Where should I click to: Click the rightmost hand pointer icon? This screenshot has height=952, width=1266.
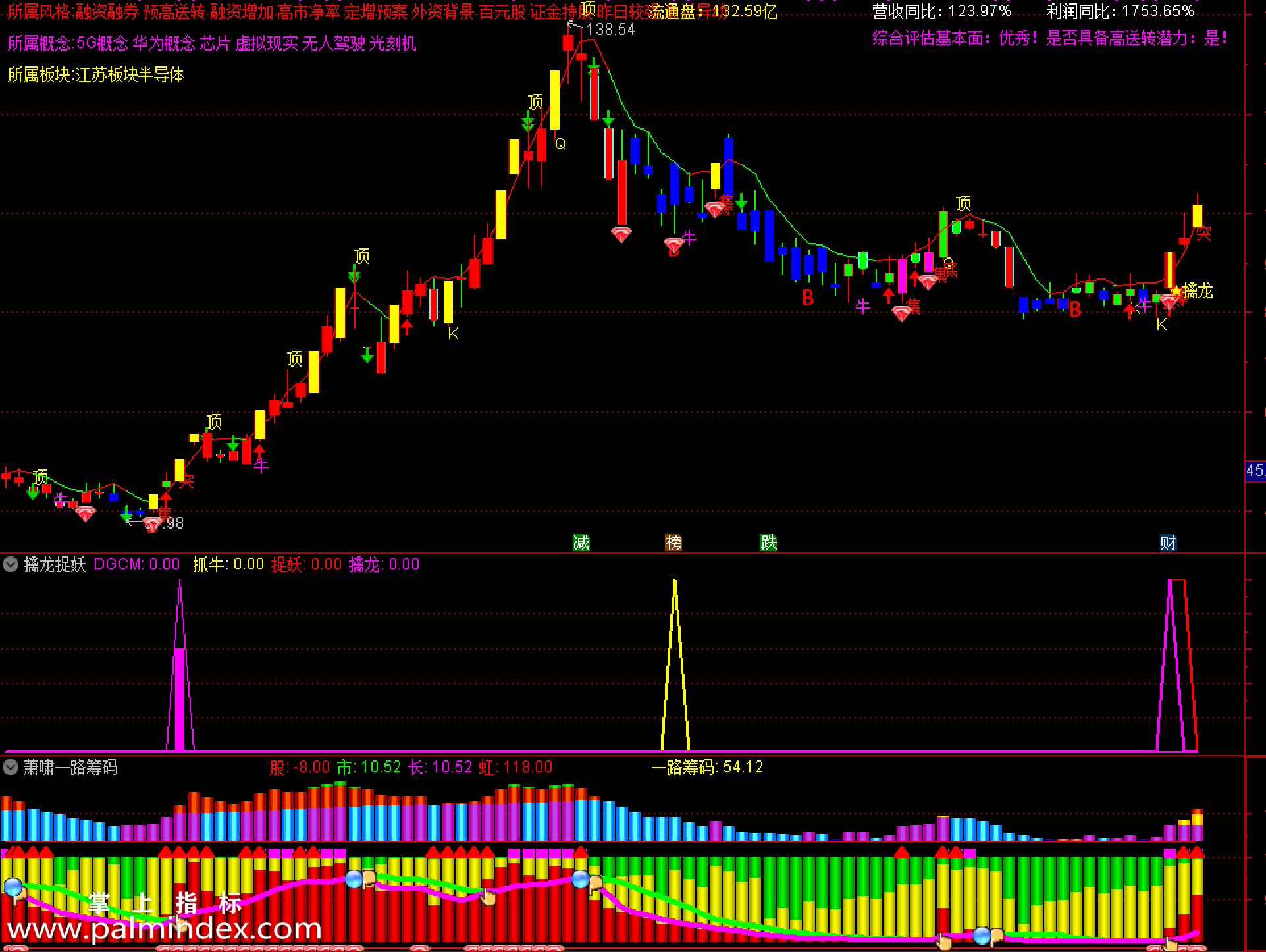pyautogui.click(x=1171, y=943)
